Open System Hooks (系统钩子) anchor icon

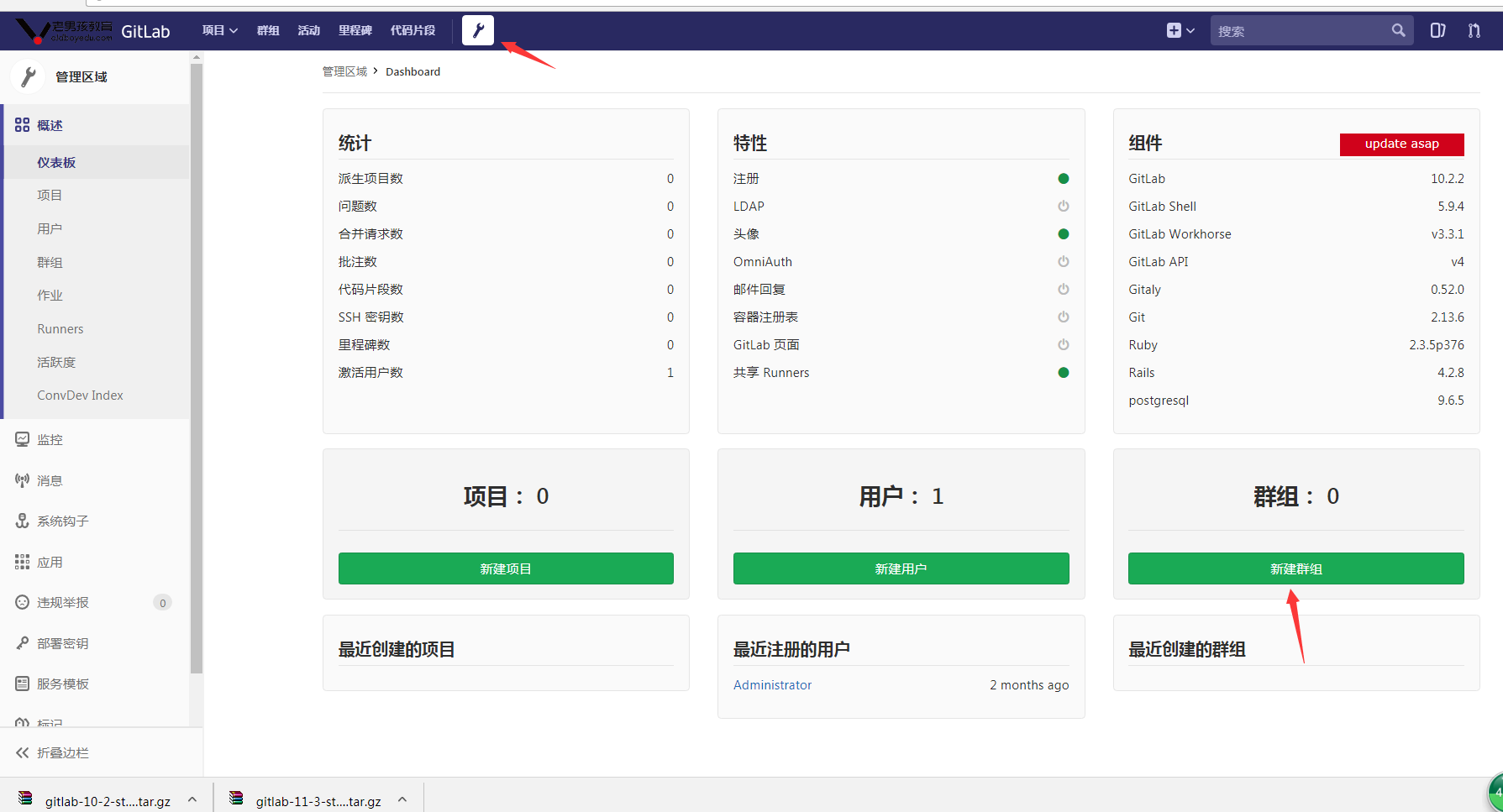click(23, 521)
